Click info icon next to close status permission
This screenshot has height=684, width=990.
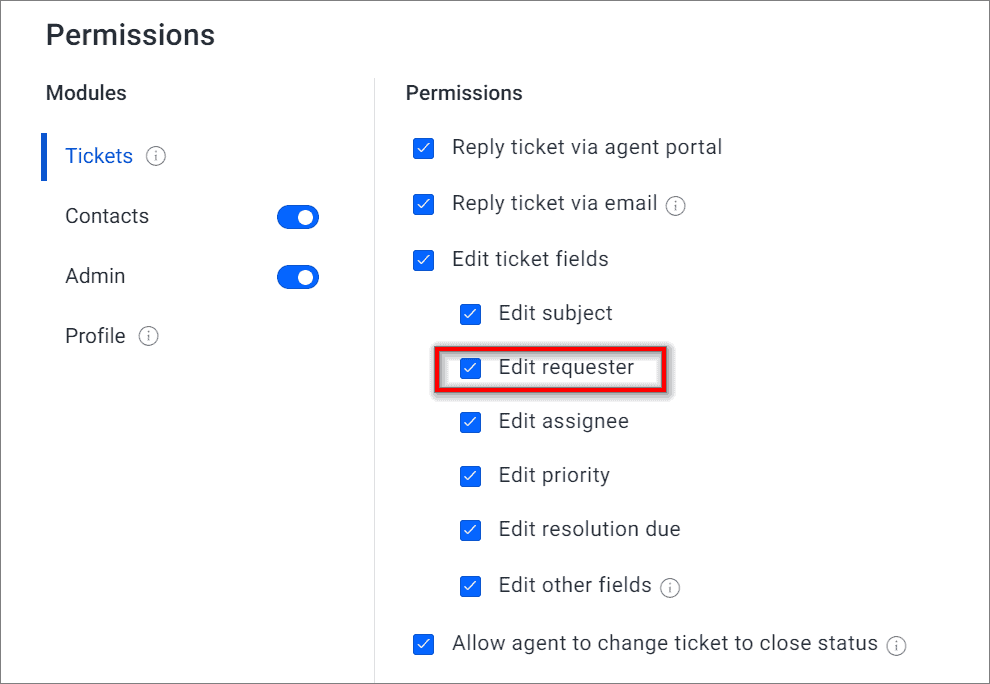coord(897,646)
